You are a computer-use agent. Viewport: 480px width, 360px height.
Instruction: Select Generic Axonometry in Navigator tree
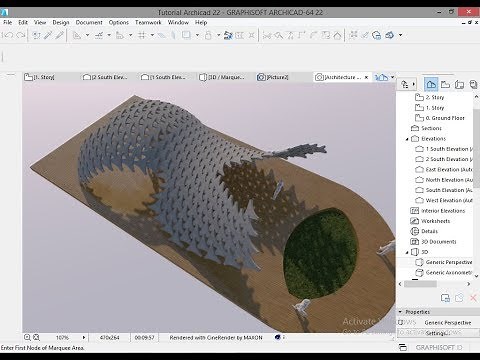[x=444, y=273]
